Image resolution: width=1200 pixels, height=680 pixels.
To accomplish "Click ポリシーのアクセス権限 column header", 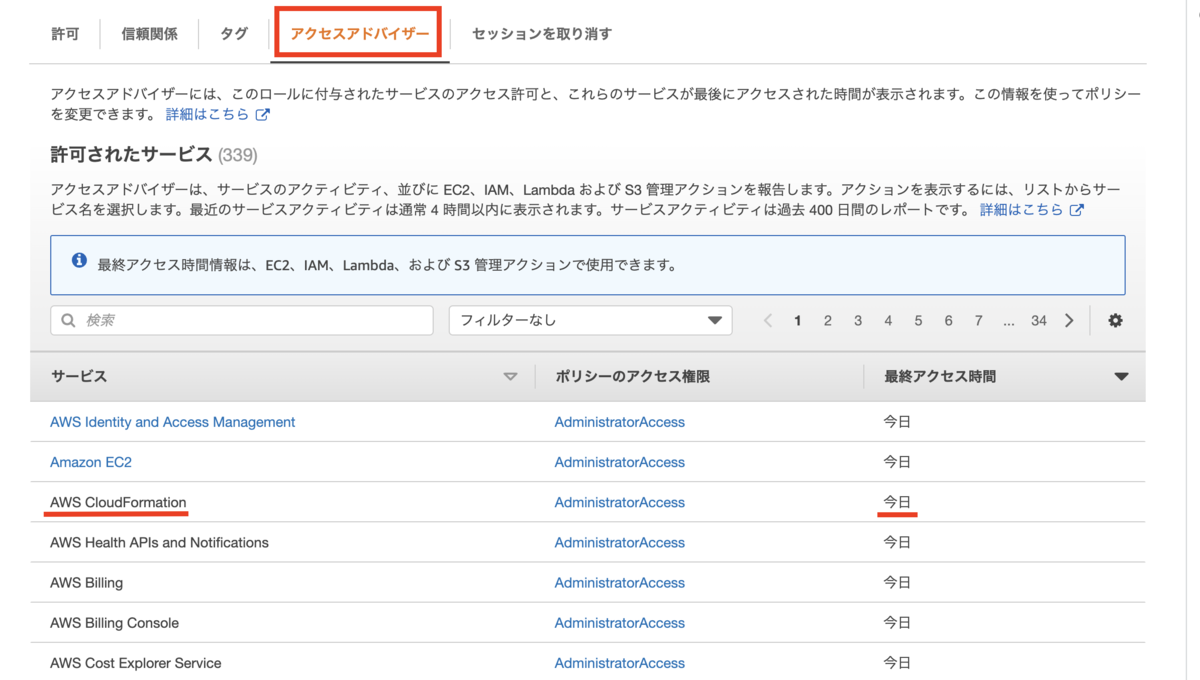I will (x=633, y=377).
